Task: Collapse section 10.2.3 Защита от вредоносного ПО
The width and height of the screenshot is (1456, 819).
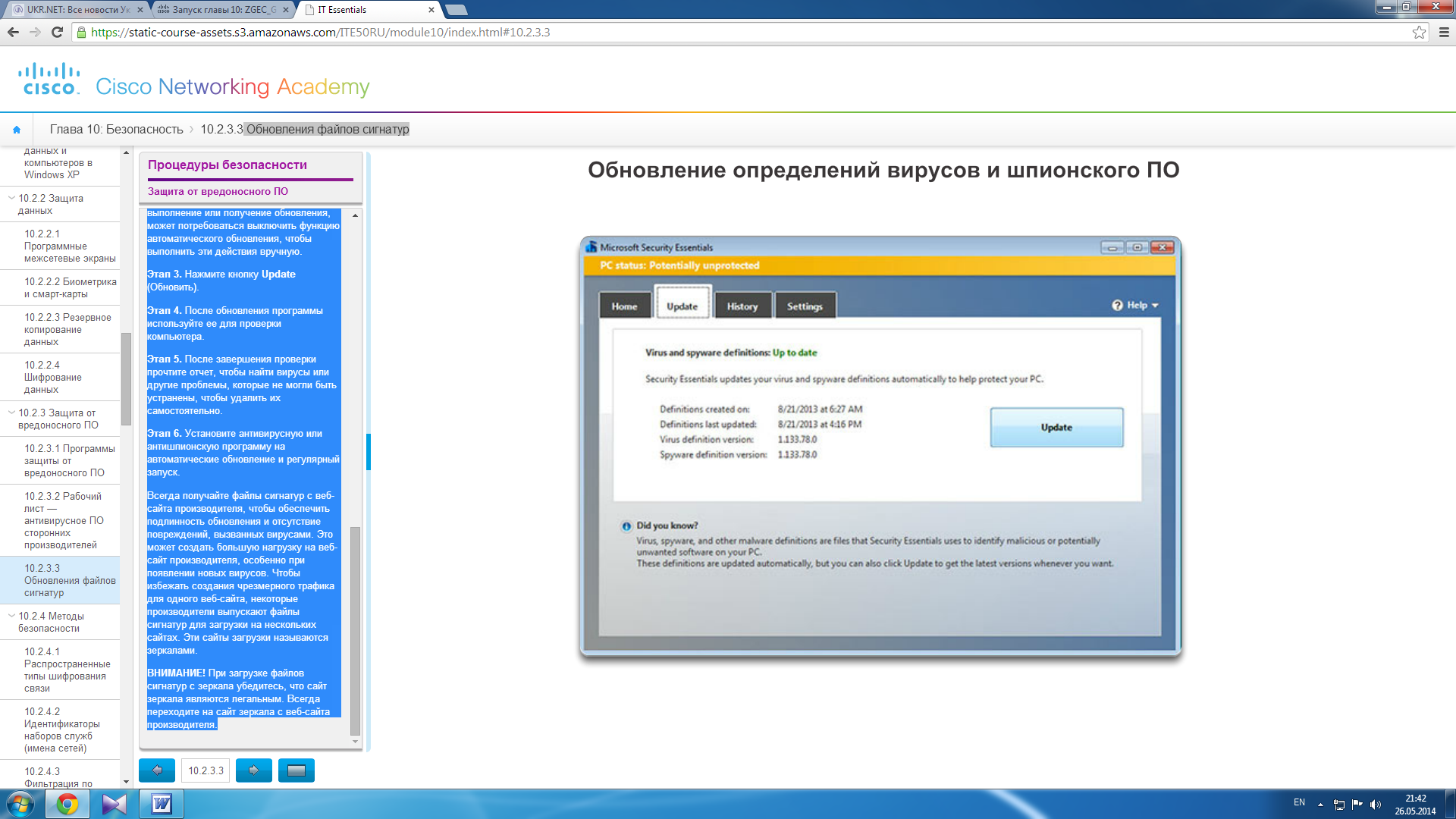Action: [x=11, y=413]
